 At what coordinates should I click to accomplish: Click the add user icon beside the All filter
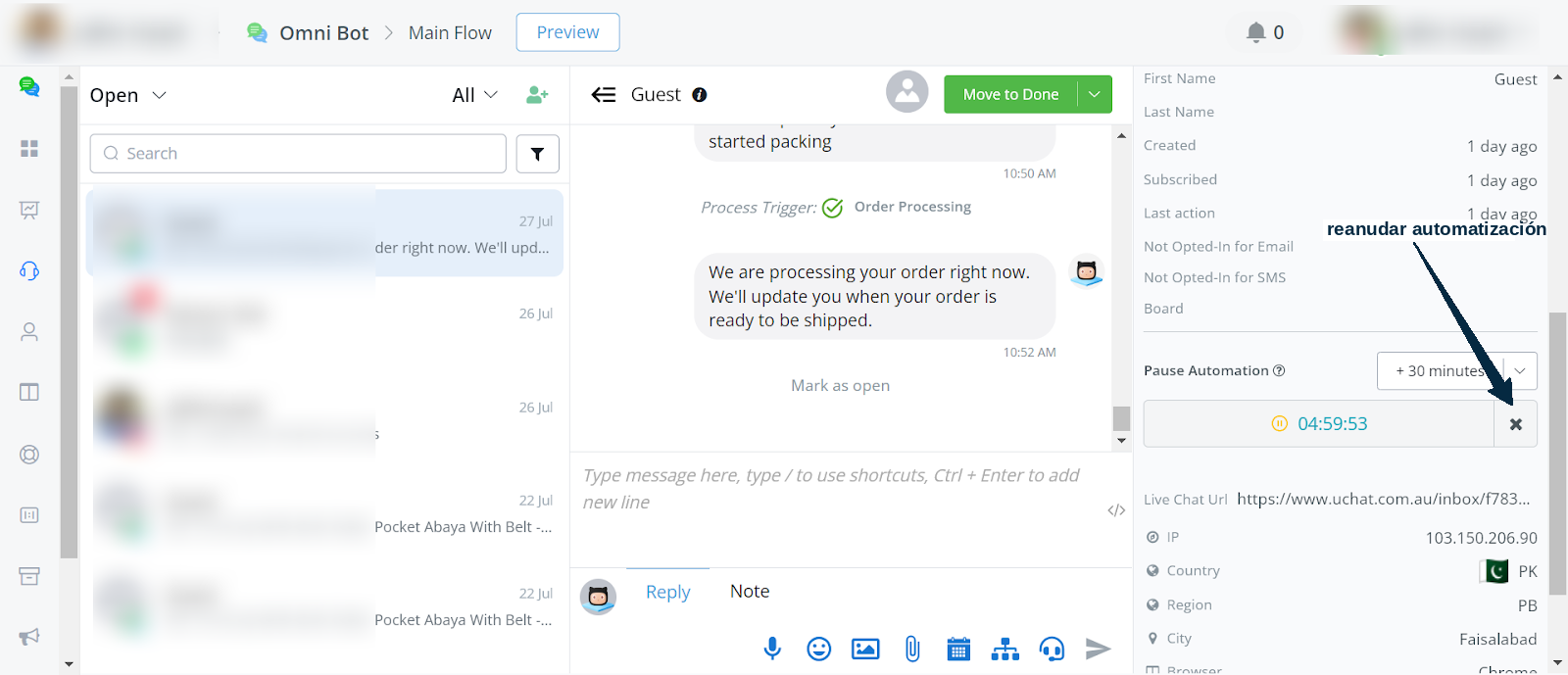pos(537,95)
